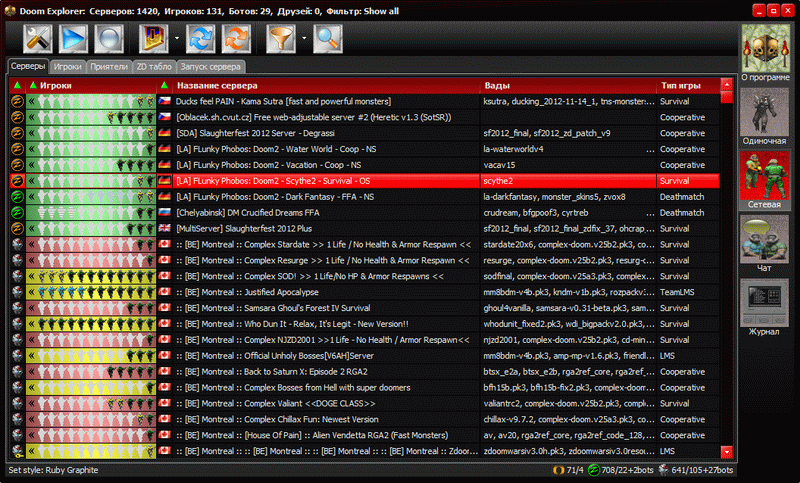Open the ZD табло tab
The image size is (800, 483).
coord(154,67)
